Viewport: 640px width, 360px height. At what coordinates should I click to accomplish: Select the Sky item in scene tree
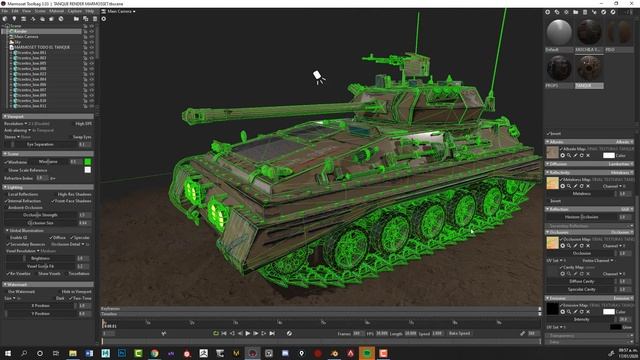[x=17, y=42]
